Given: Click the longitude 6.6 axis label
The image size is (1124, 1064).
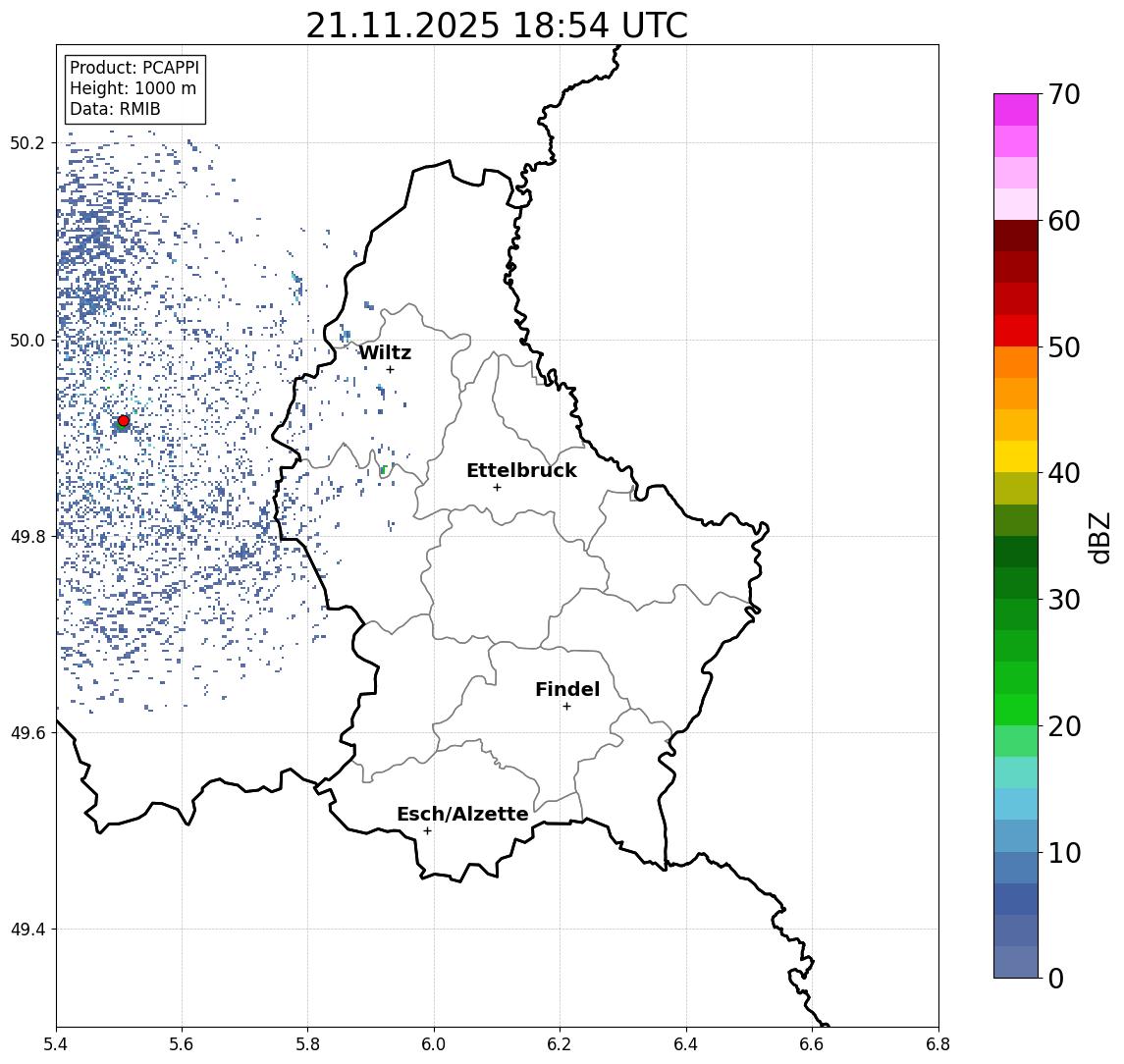Looking at the screenshot, I should pyautogui.click(x=812, y=1044).
